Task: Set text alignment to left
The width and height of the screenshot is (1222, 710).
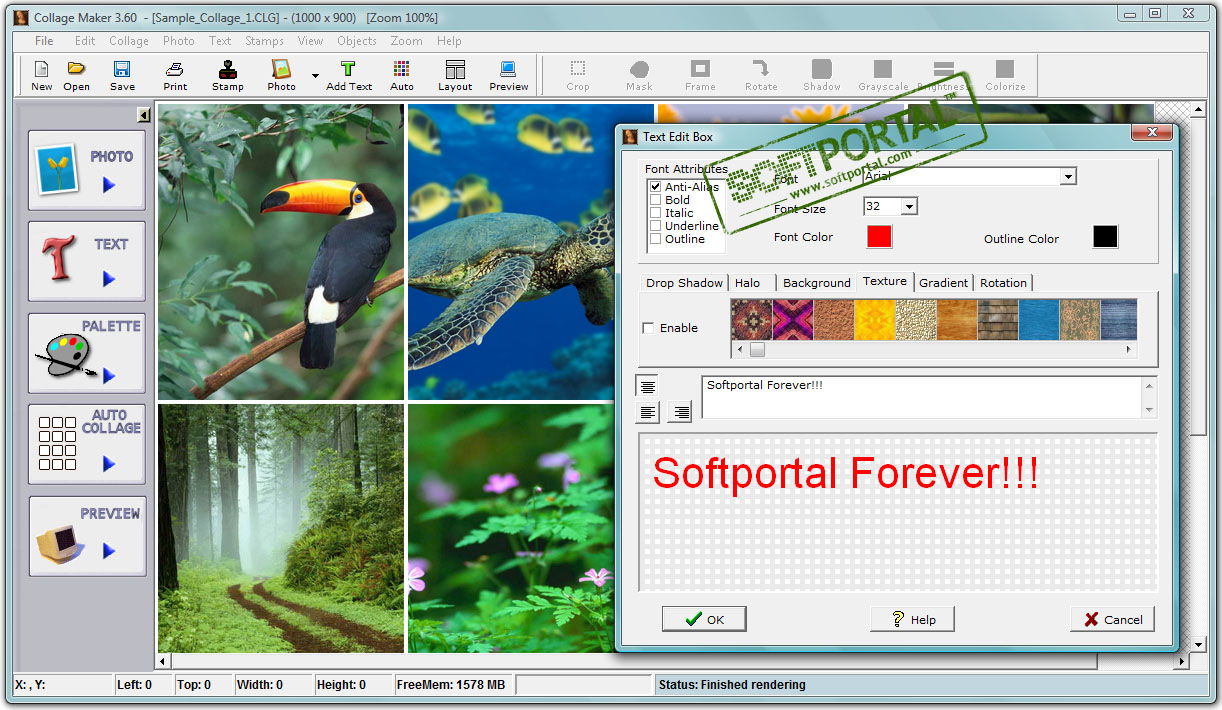Action: pyautogui.click(x=648, y=411)
